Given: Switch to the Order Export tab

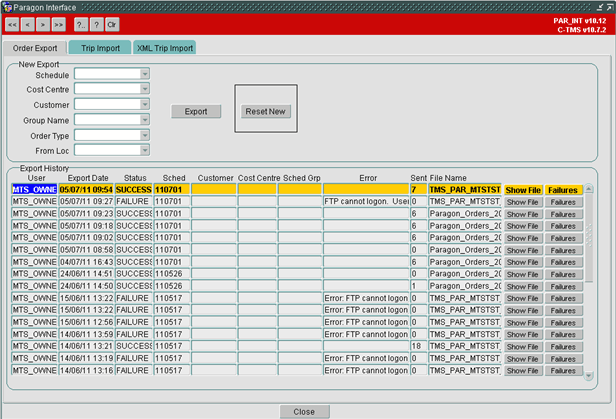Looking at the screenshot, I should pyautogui.click(x=35, y=48).
